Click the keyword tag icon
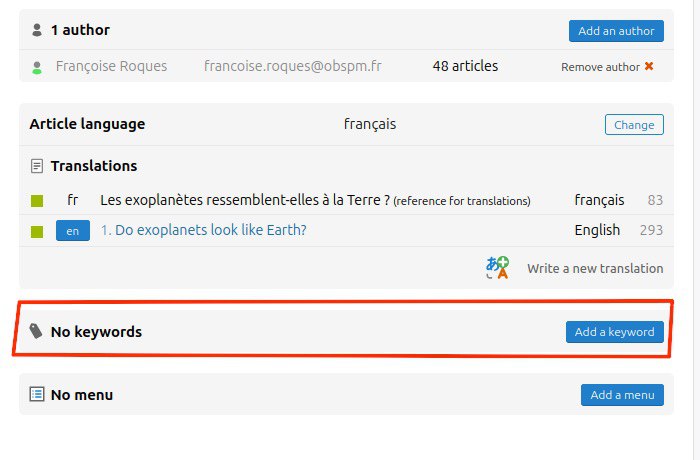700x460 pixels. pyautogui.click(x=36, y=331)
